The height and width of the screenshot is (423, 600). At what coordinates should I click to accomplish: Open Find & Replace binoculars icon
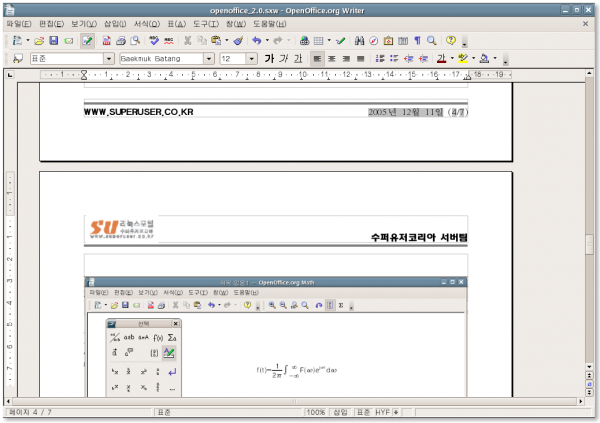[x=359, y=41]
